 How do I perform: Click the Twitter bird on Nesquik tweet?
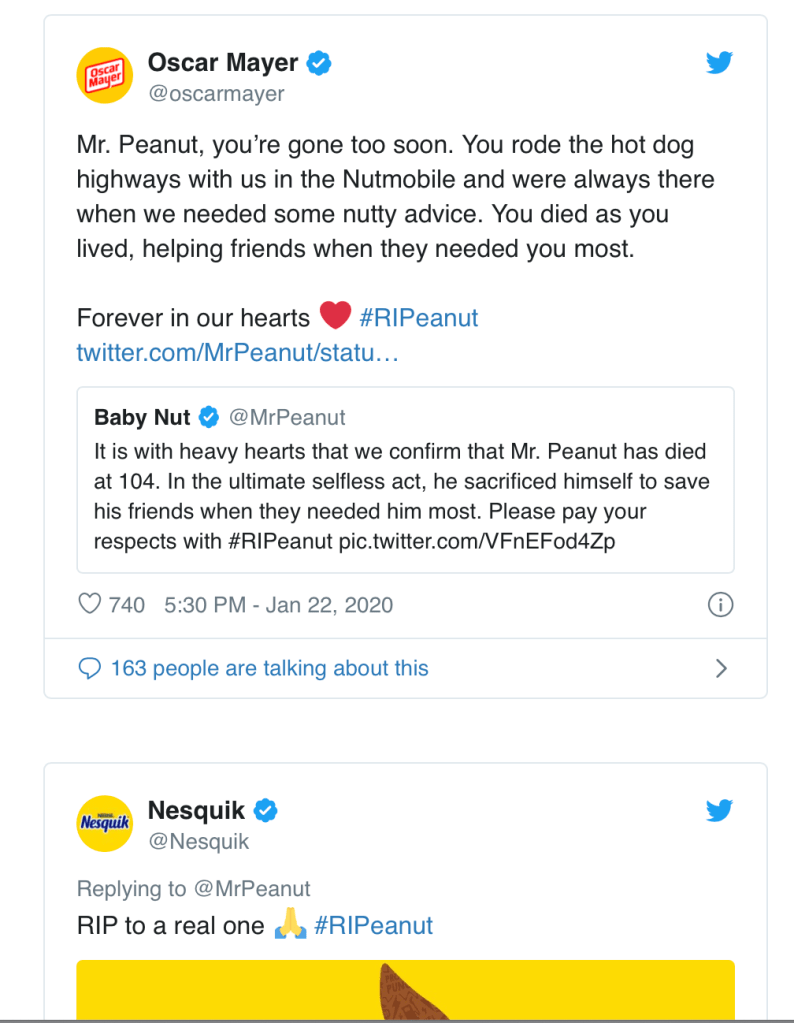719,810
